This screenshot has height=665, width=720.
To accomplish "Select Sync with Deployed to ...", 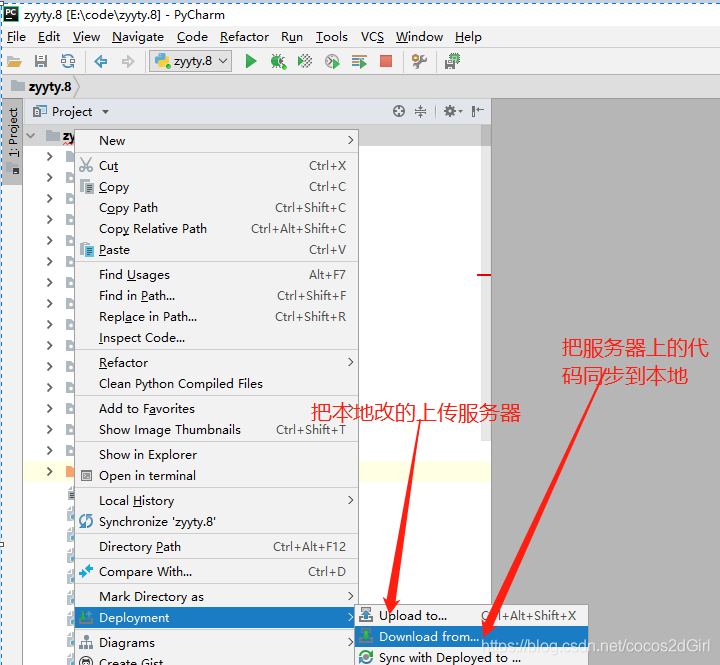I will click(472, 657).
